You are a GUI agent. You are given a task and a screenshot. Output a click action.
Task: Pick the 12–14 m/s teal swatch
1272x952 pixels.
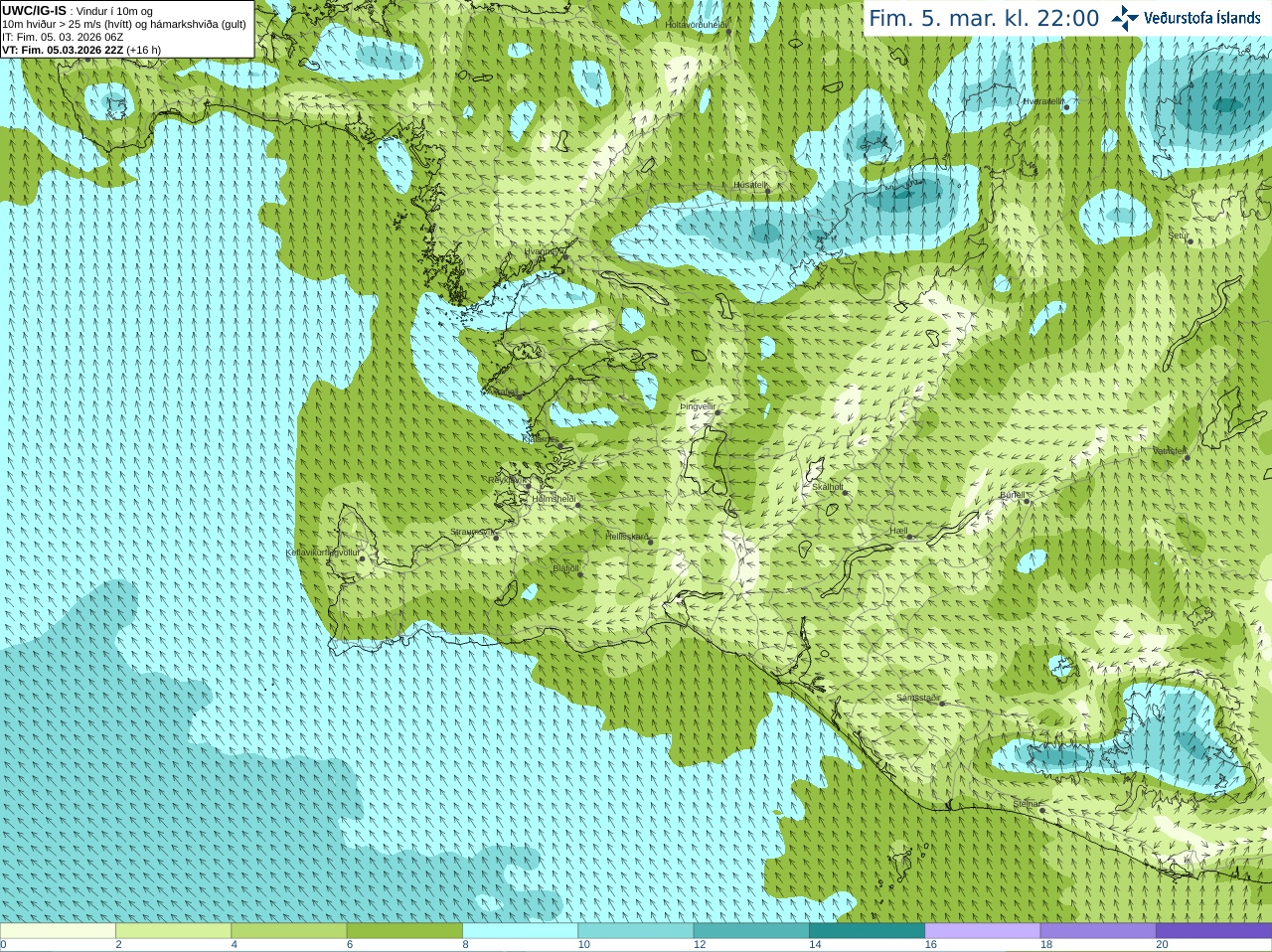751,931
